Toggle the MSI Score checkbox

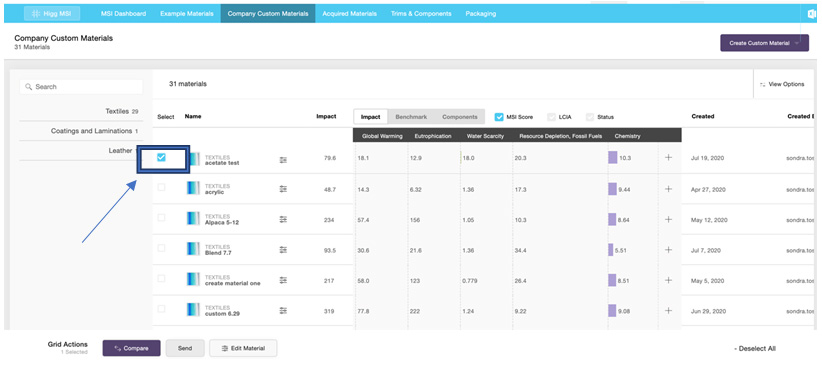[x=499, y=117]
